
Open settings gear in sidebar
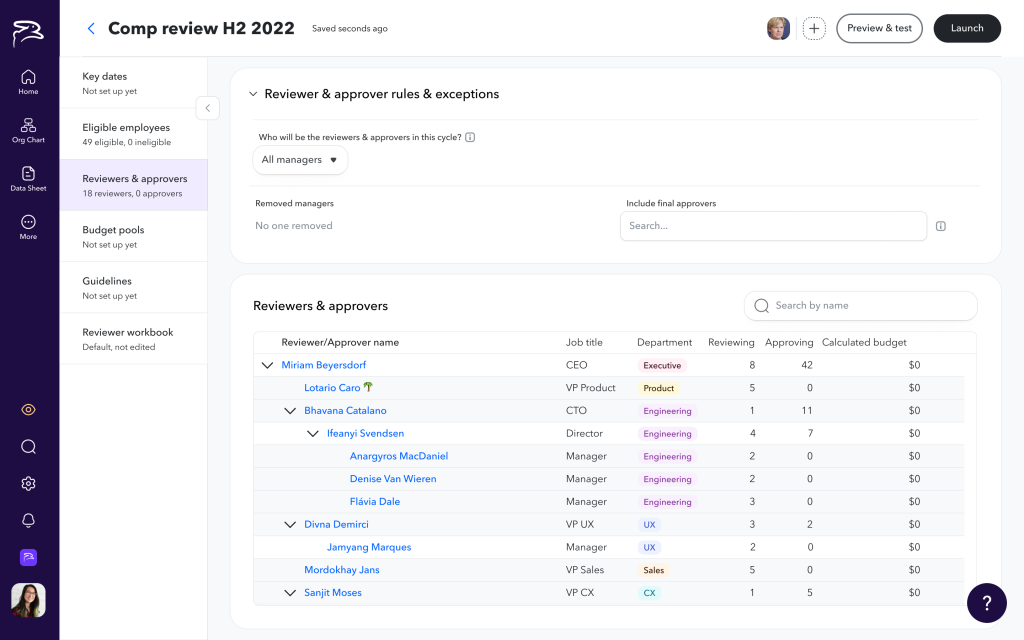28,484
